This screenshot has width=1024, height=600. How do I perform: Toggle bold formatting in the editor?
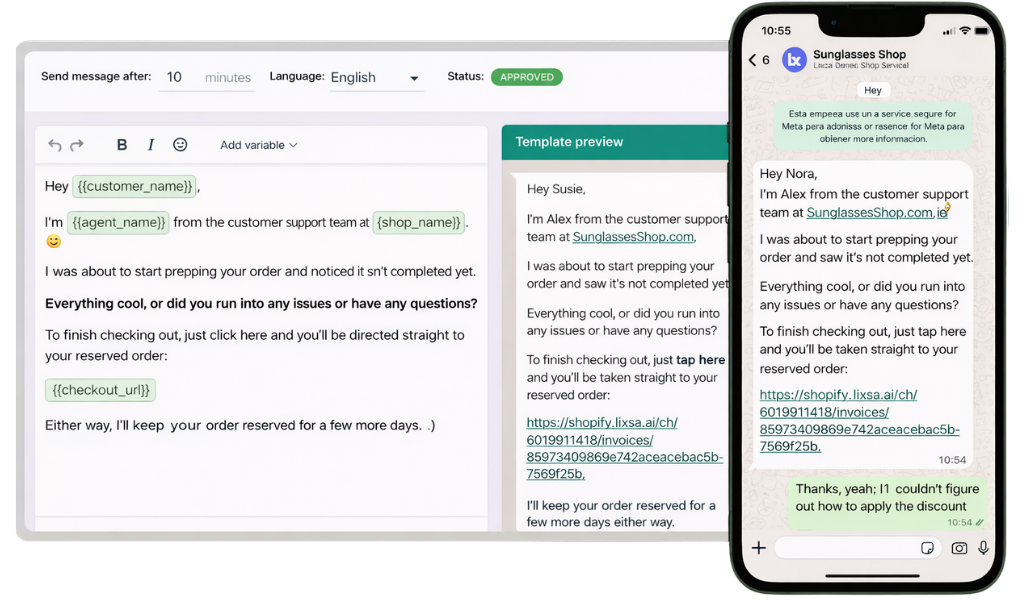(122, 145)
